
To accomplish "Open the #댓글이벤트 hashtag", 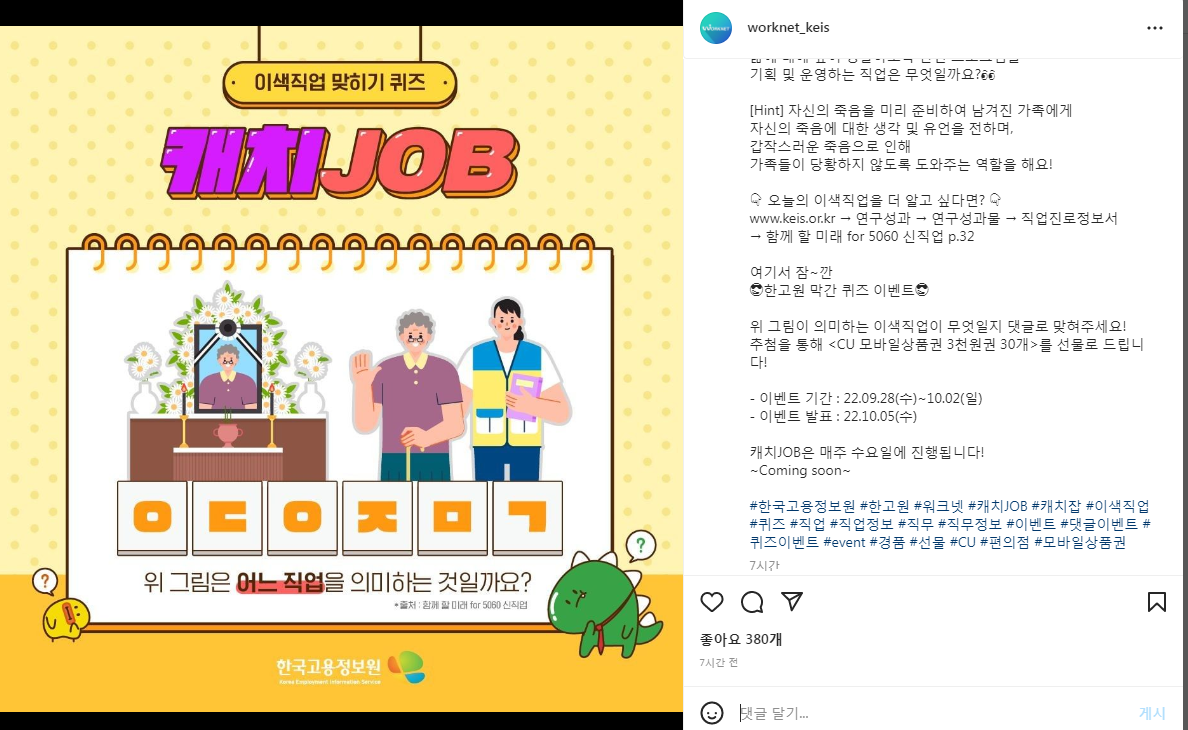I will point(1099,524).
